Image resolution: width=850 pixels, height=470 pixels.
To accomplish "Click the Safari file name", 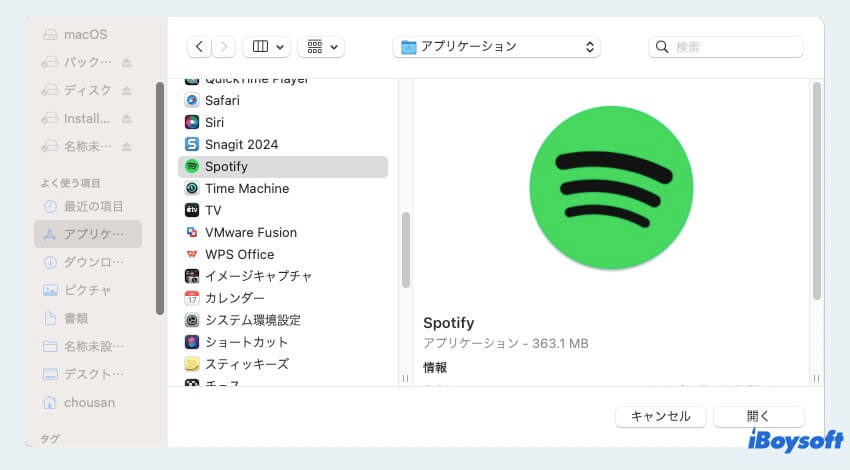I will tap(222, 100).
